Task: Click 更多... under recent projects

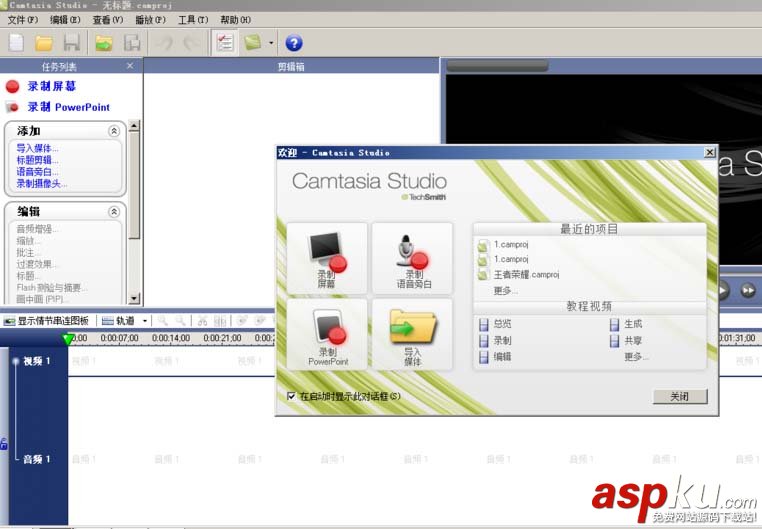Action: coord(505,290)
